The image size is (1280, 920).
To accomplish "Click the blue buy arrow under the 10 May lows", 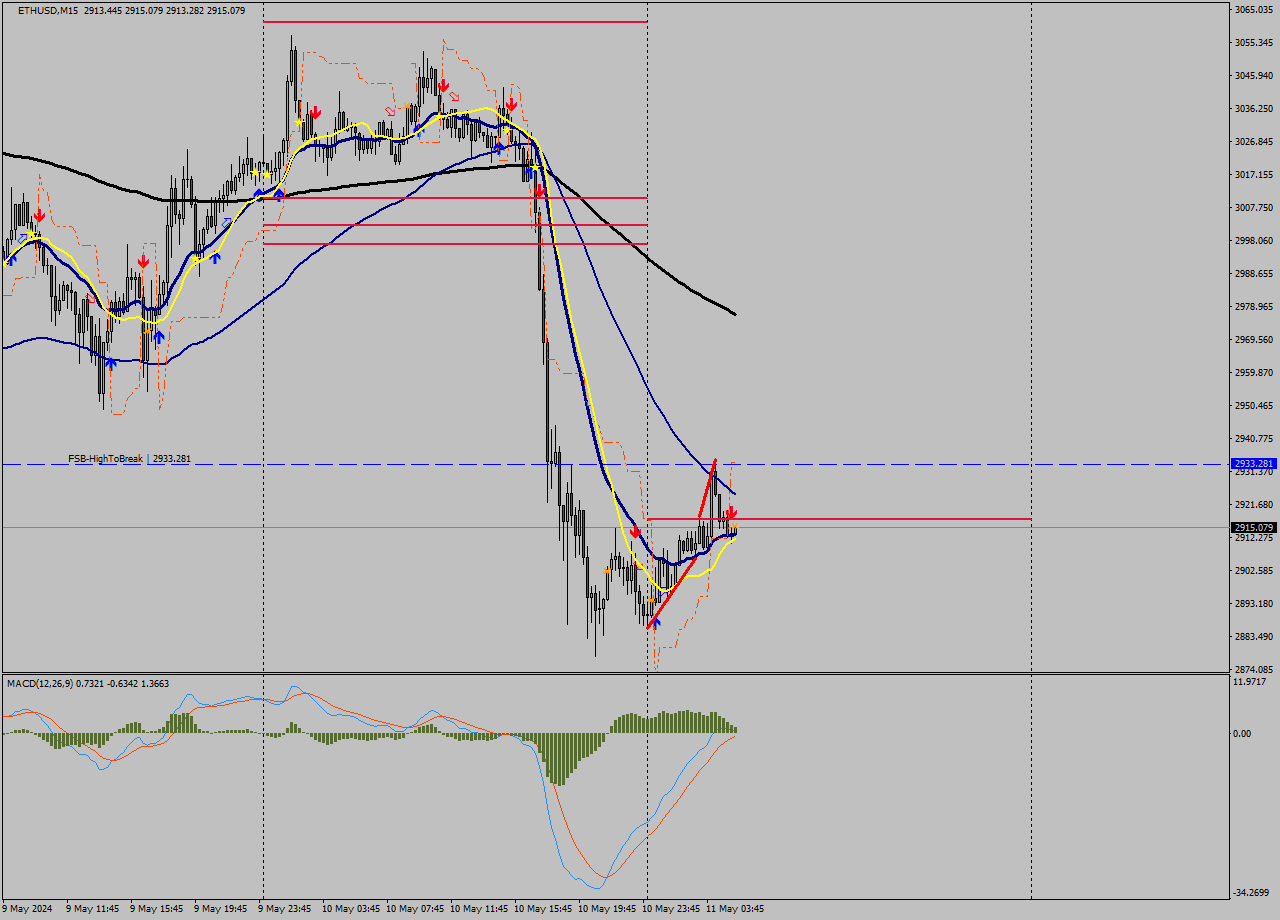I will point(656,624).
